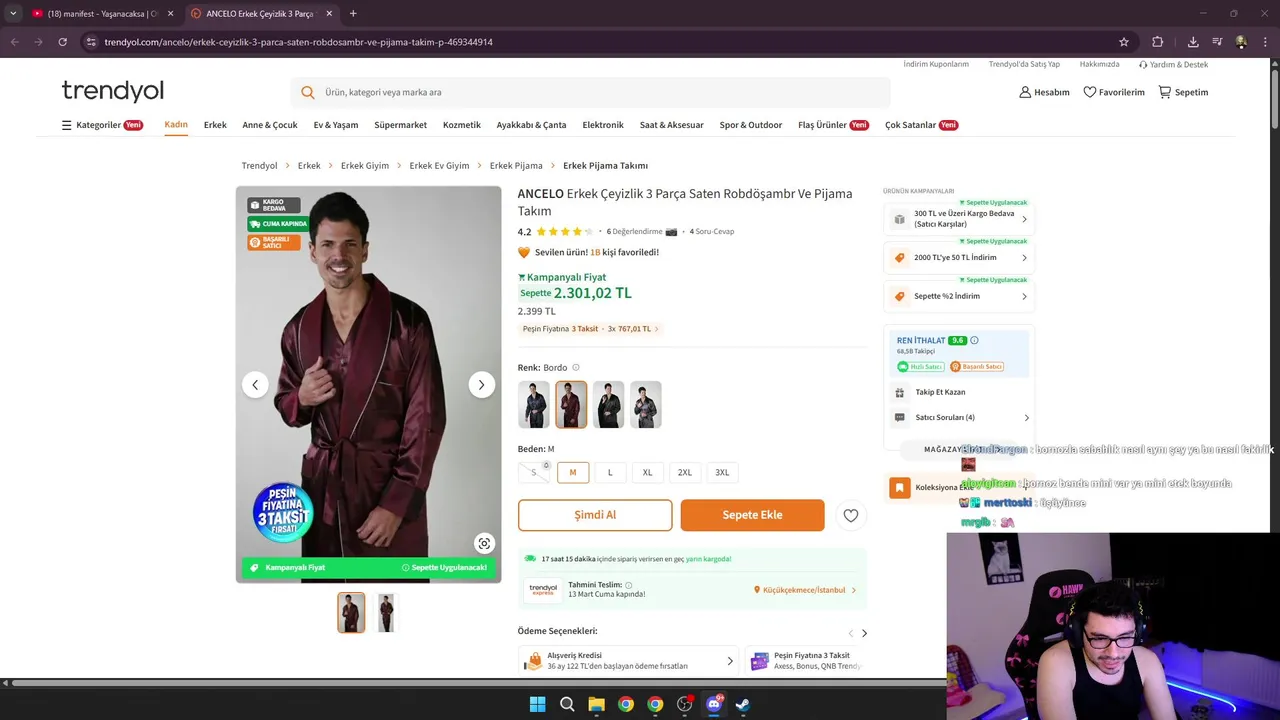The image size is (1280, 720).
Task: Show next product image arrow
Action: 481,385
